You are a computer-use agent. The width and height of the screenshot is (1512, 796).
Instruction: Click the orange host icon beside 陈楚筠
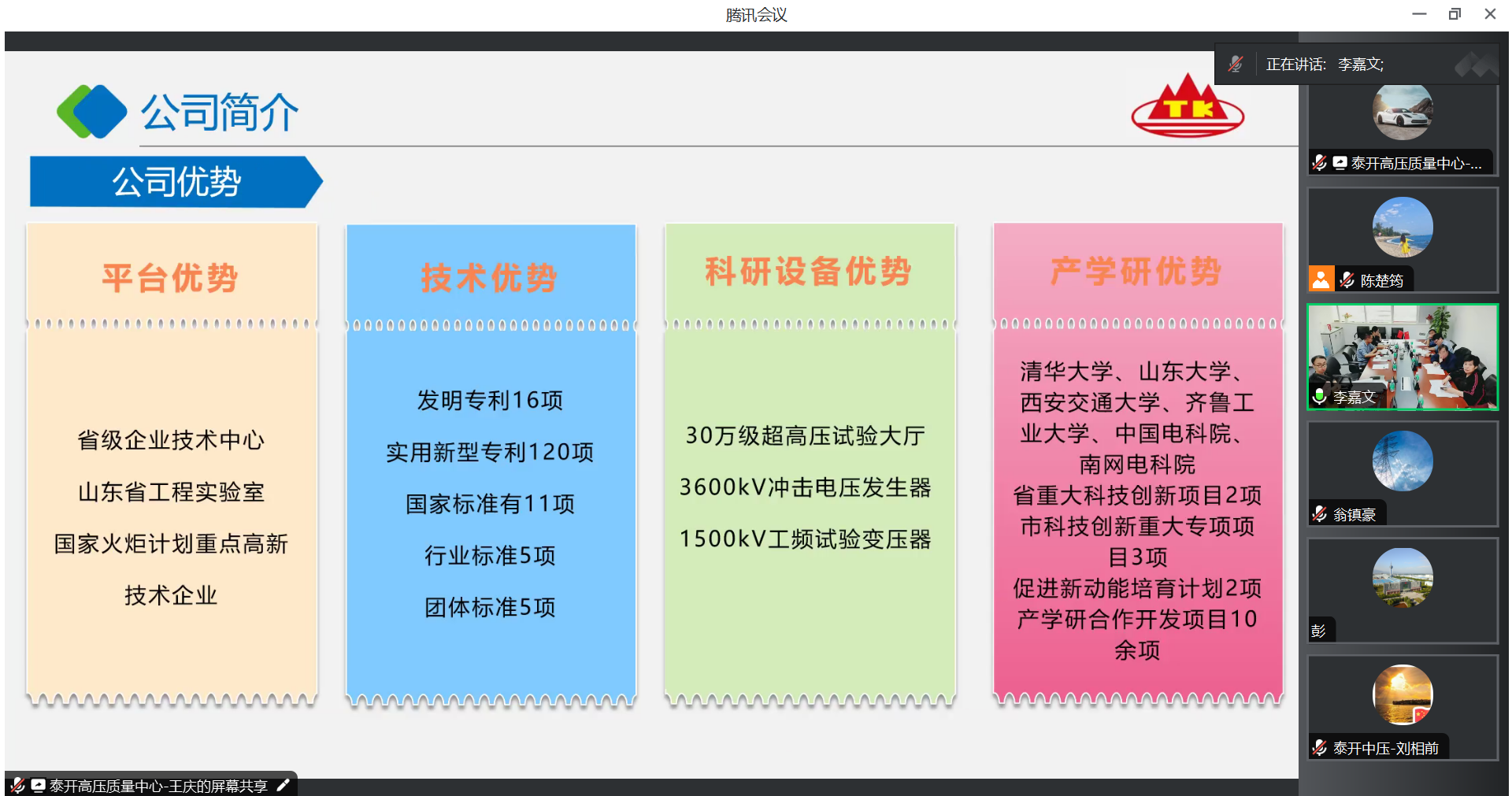coord(1321,279)
